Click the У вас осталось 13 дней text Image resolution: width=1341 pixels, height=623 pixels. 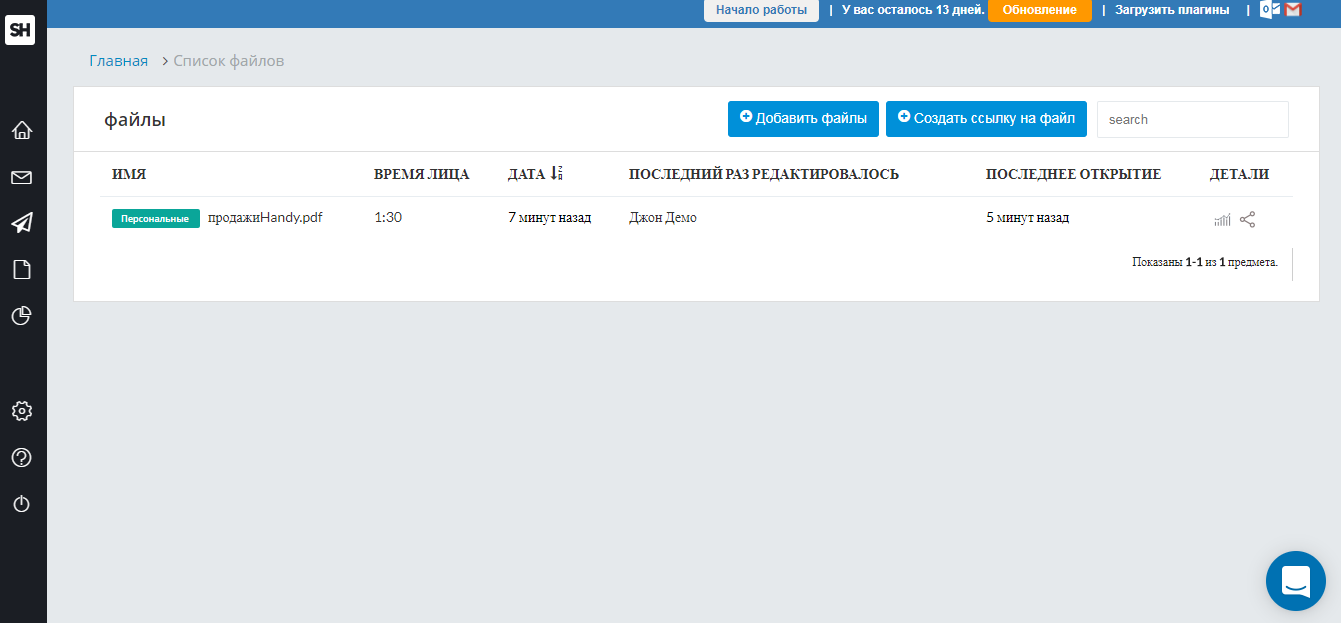tap(913, 10)
